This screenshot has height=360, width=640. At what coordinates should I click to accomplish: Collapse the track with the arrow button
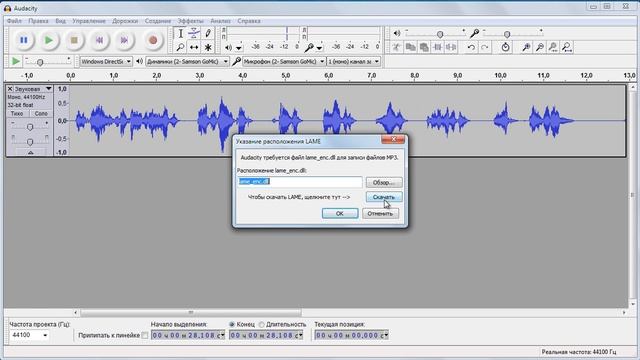31,152
